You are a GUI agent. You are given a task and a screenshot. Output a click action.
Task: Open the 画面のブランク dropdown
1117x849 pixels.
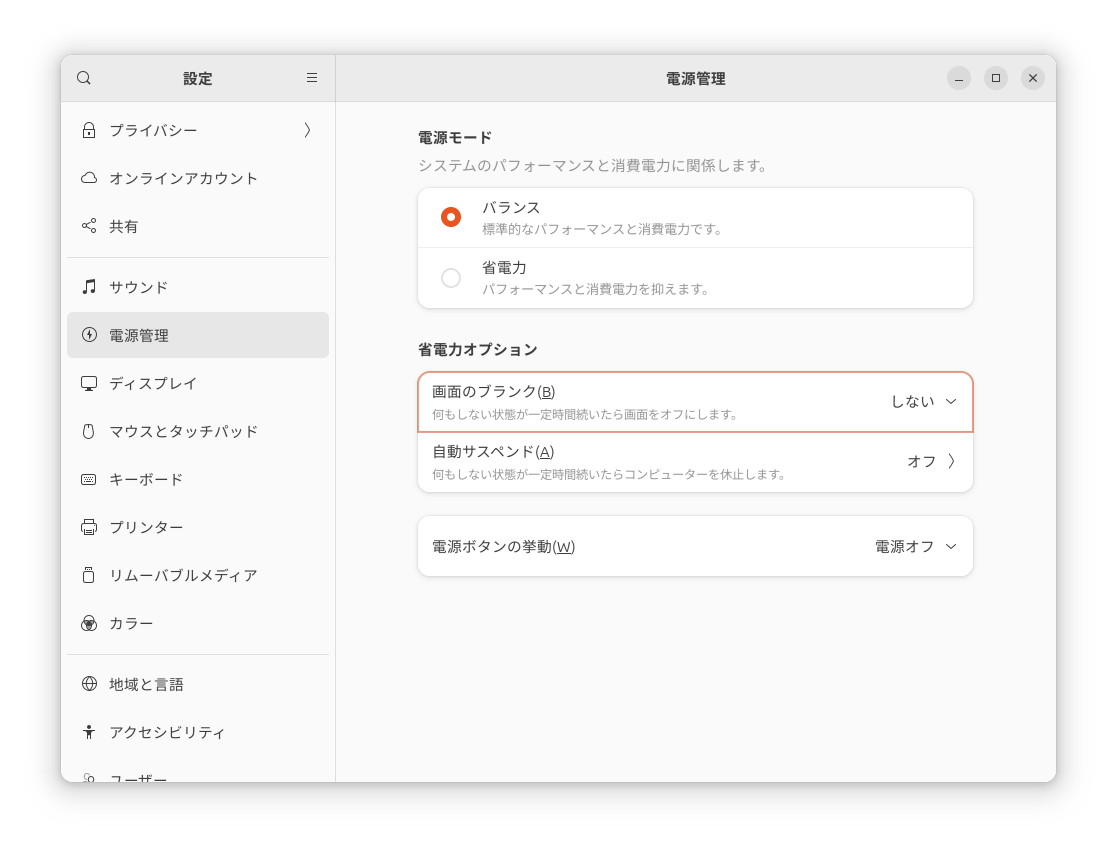(923, 402)
